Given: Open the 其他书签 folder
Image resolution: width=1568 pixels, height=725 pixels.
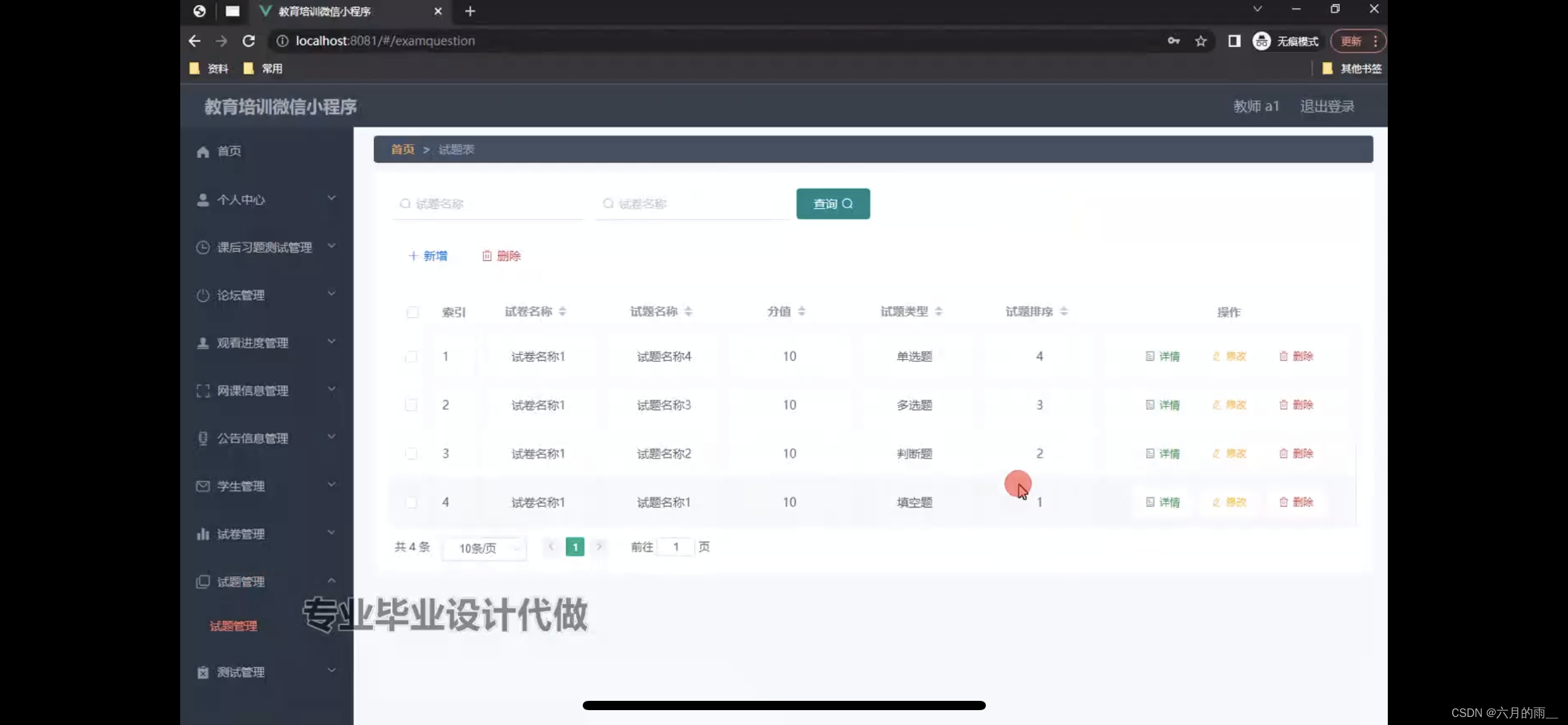Looking at the screenshot, I should (x=1352, y=69).
